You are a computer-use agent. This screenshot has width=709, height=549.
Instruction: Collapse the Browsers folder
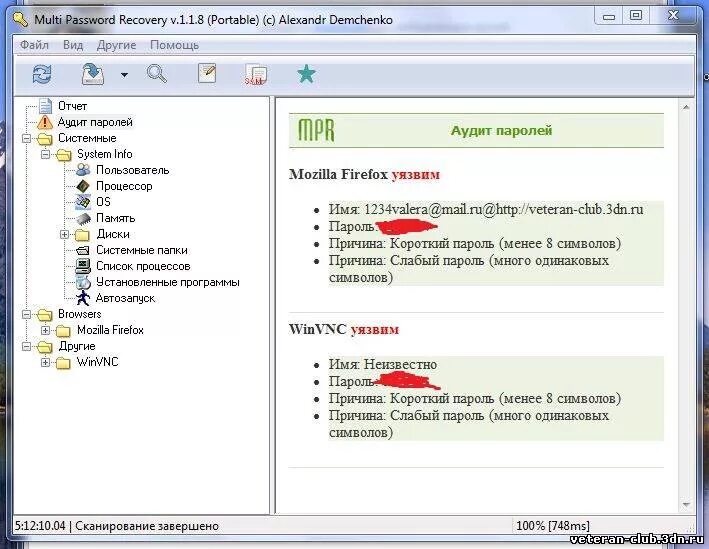tap(26, 314)
